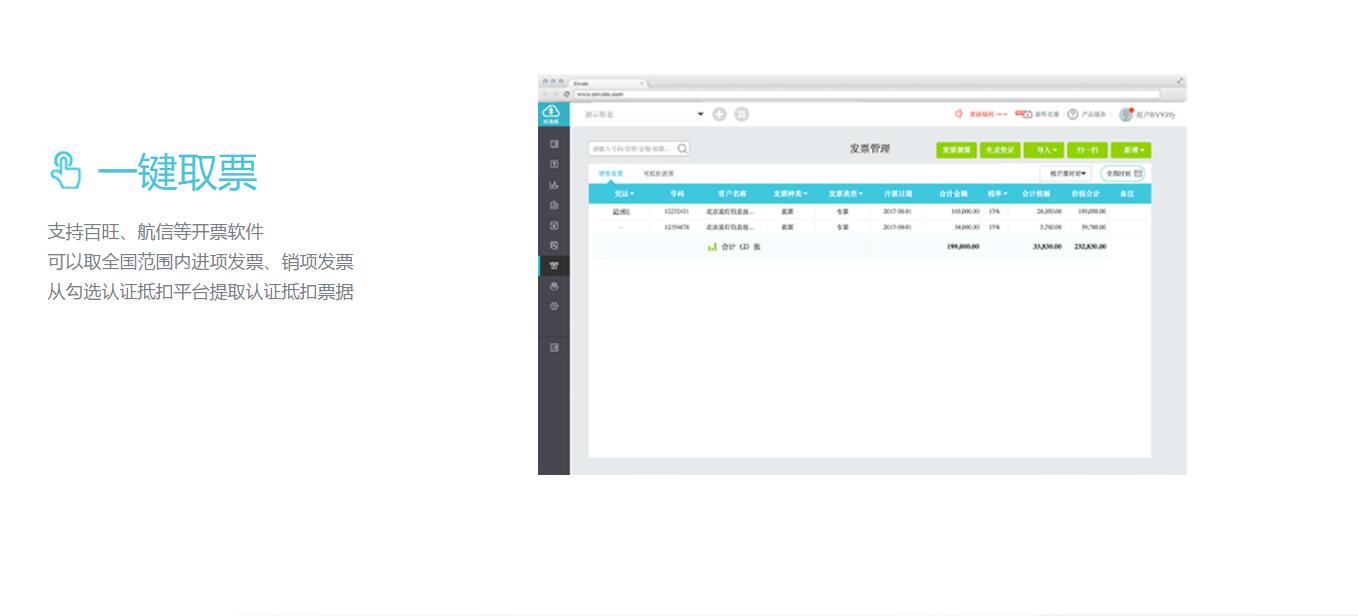Click the total 193,050.00 cell

1091,211
